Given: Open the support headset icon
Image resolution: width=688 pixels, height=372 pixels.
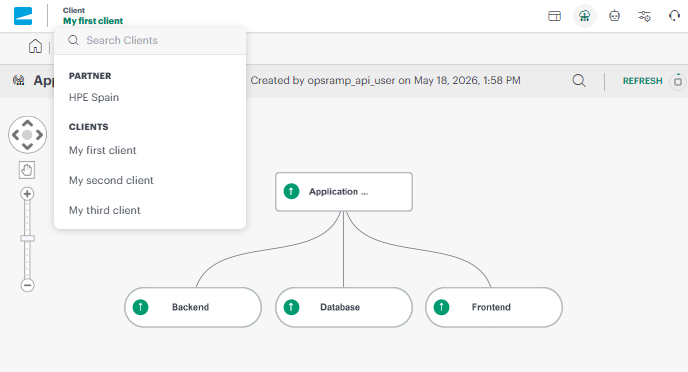Looking at the screenshot, I should pos(674,16).
